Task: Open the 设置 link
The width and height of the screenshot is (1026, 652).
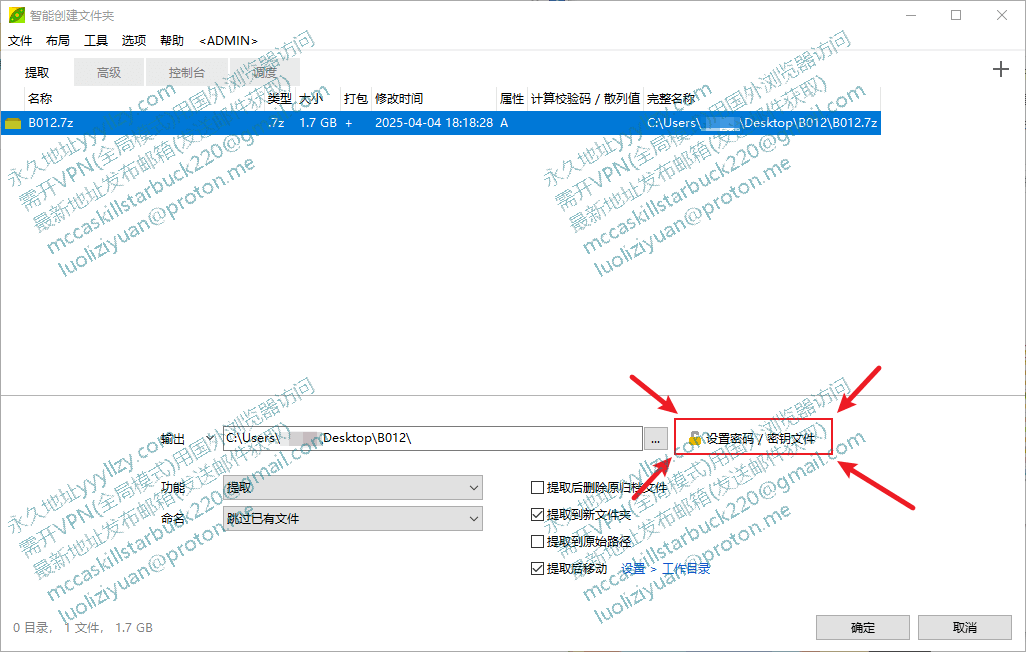Action: [x=633, y=569]
